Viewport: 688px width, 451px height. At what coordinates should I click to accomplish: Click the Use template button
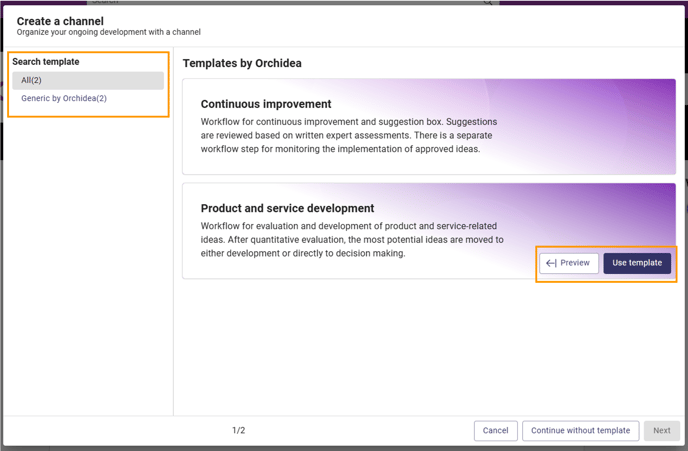pos(637,263)
